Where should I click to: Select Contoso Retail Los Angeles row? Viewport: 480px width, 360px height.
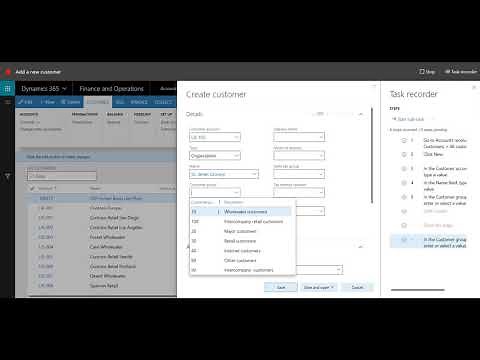(102, 227)
